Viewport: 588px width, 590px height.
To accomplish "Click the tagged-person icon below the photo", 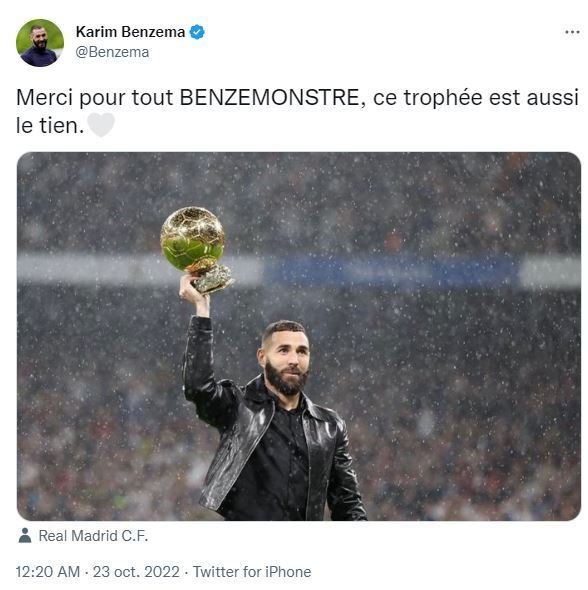I will point(25,535).
